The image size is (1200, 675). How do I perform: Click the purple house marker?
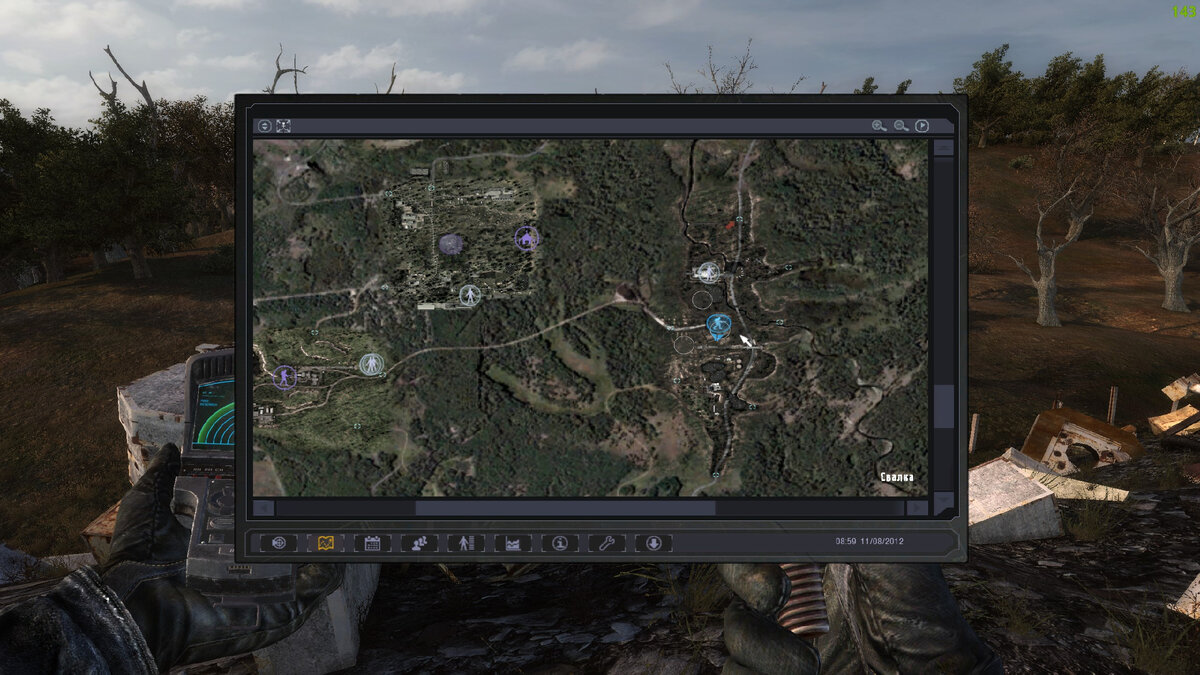pos(526,238)
